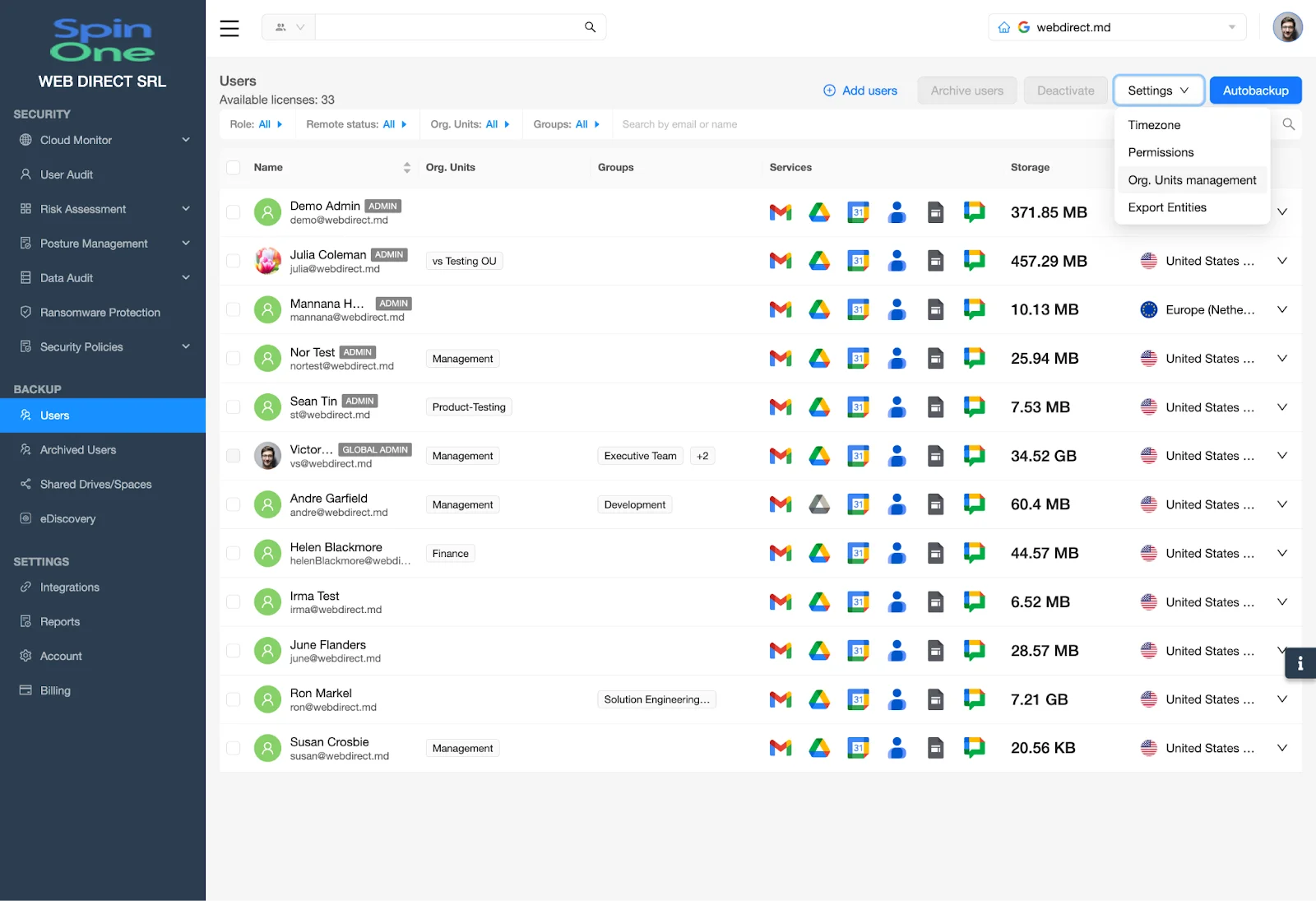Click Sean Tin's Google Calendar icon

tap(858, 406)
